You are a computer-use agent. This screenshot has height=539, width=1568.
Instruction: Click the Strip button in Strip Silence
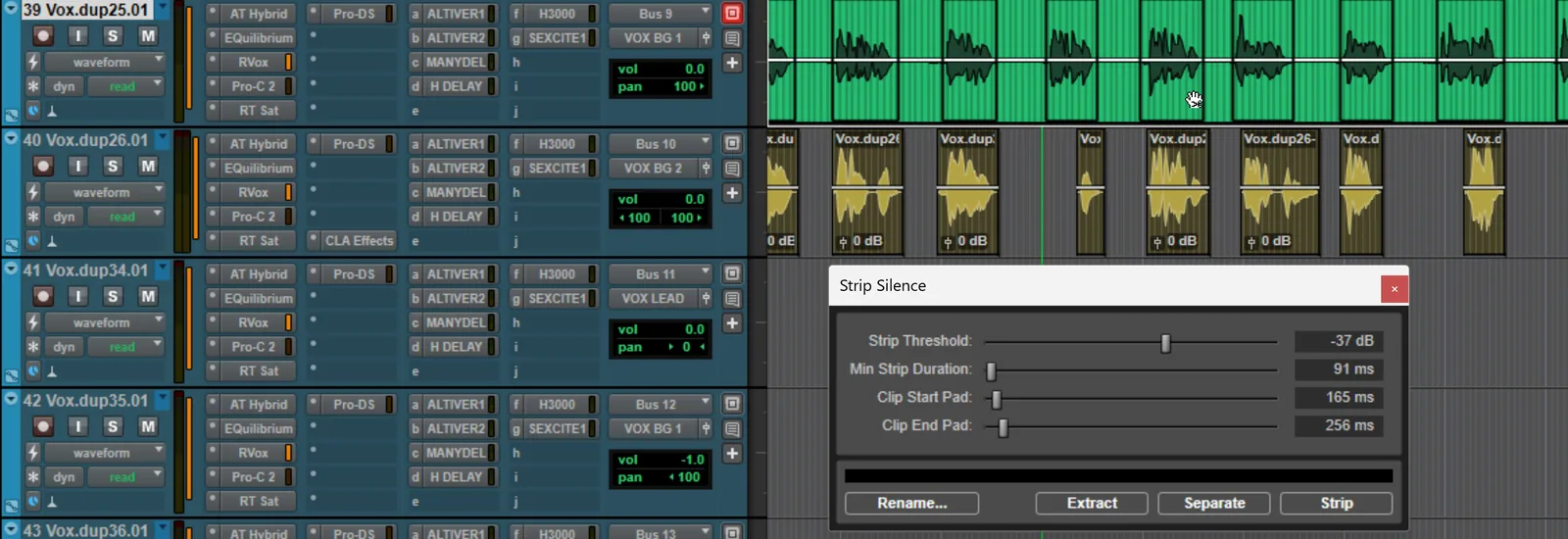click(1337, 504)
